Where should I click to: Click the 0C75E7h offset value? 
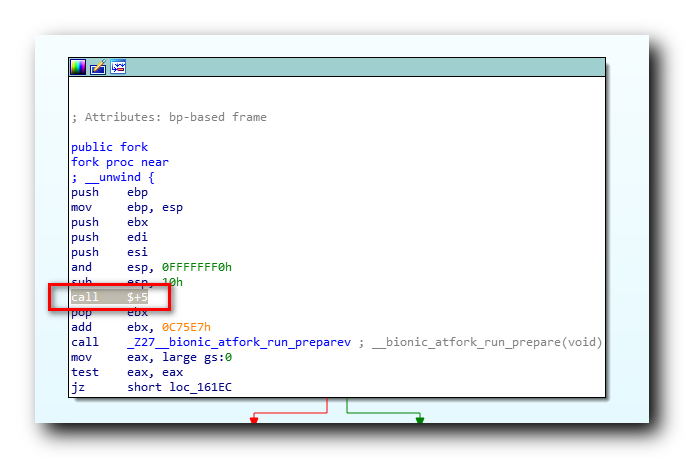(x=186, y=327)
